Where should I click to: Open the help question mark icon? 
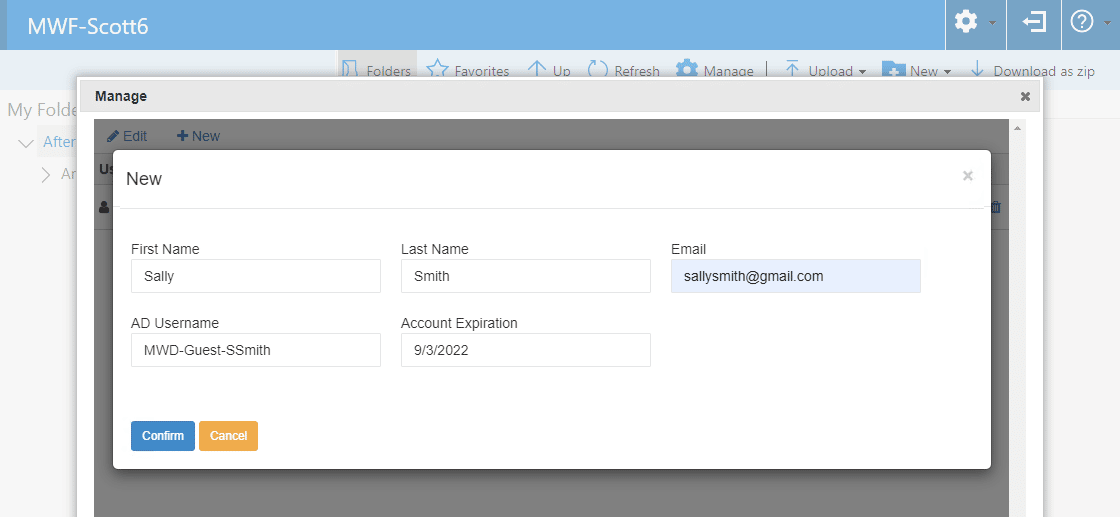coord(1082,22)
